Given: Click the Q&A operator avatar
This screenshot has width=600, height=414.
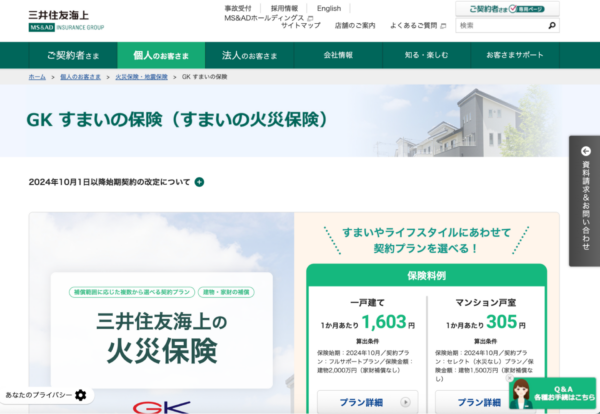Looking at the screenshot, I should (x=521, y=394).
